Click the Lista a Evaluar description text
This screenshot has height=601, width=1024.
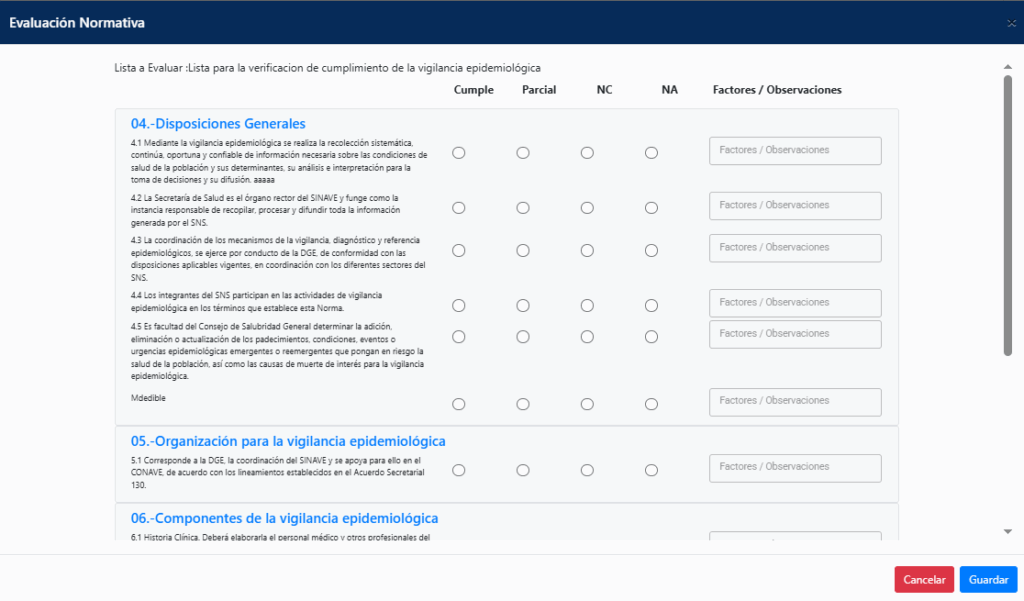click(327, 68)
